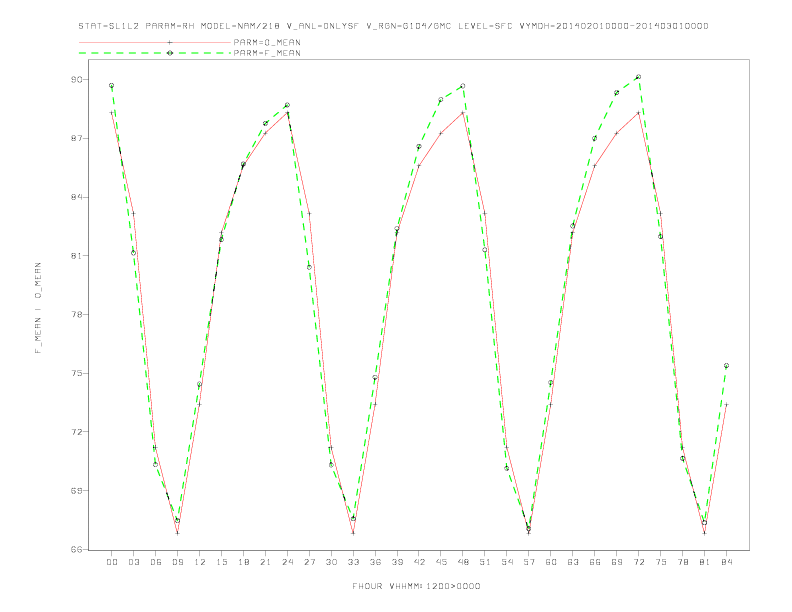Select the 69 label on the vertical axis

(77, 490)
